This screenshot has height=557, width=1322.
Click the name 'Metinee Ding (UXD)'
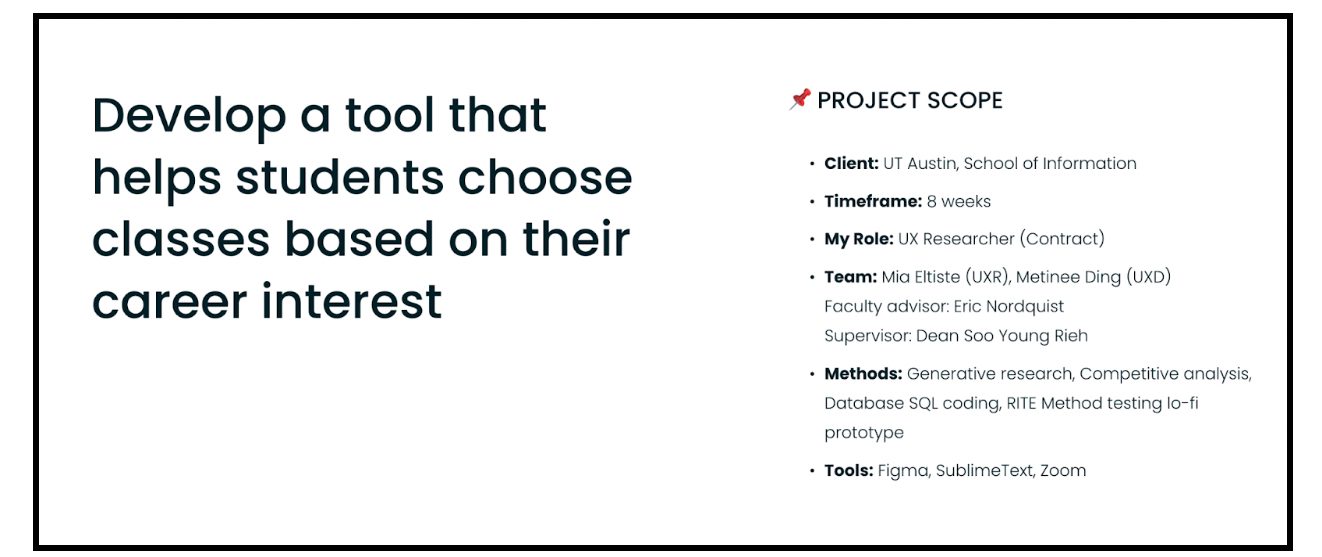(1093, 277)
